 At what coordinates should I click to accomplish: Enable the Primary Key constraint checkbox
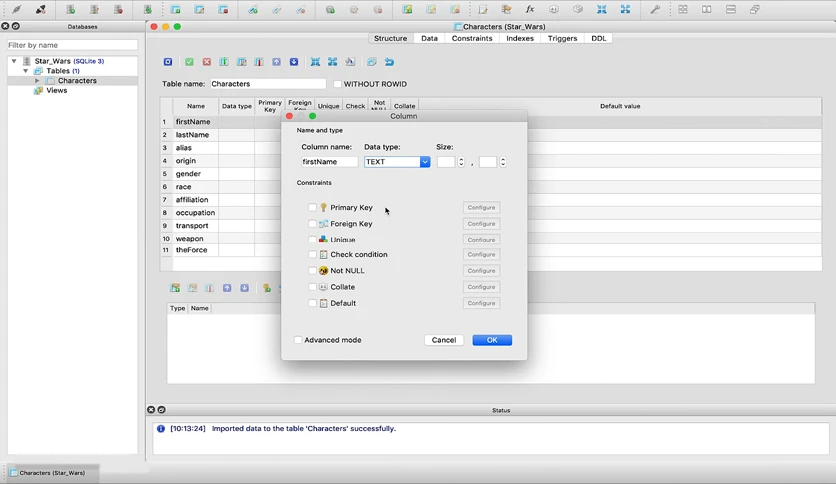tap(312, 207)
